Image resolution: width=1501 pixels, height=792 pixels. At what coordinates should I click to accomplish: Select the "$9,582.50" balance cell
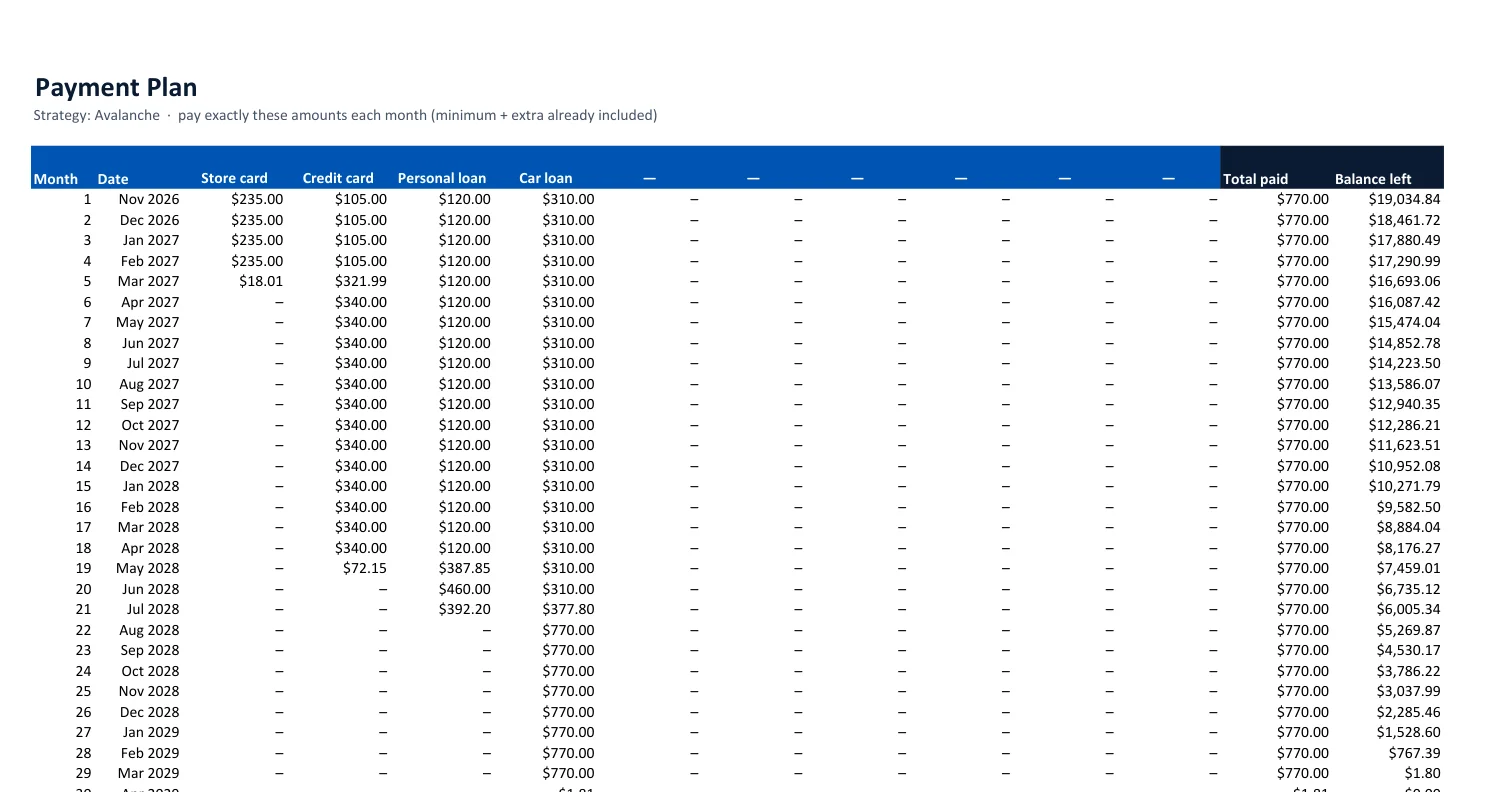(x=1409, y=507)
